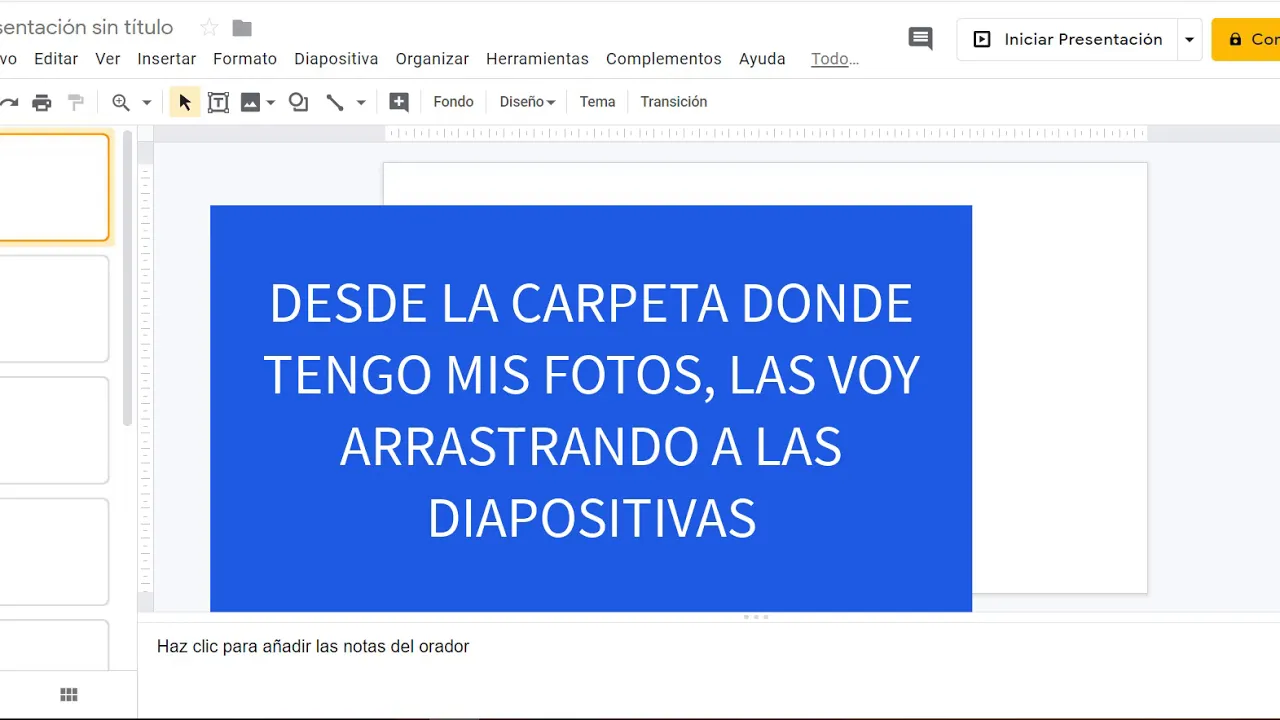Click the Tema button

[597, 102]
